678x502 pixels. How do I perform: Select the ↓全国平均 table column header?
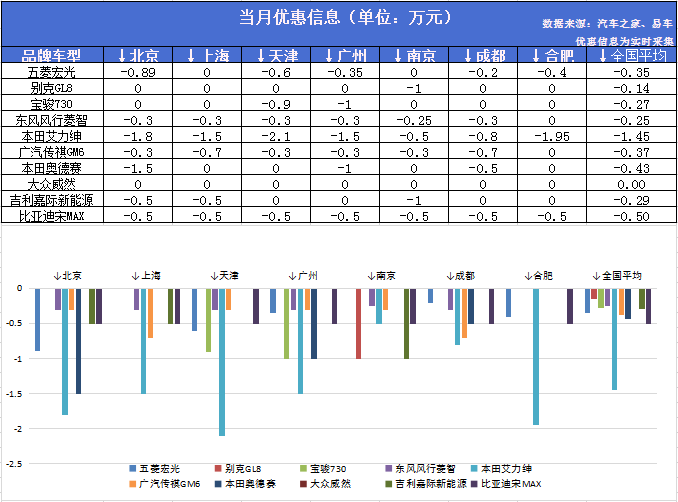[632, 55]
